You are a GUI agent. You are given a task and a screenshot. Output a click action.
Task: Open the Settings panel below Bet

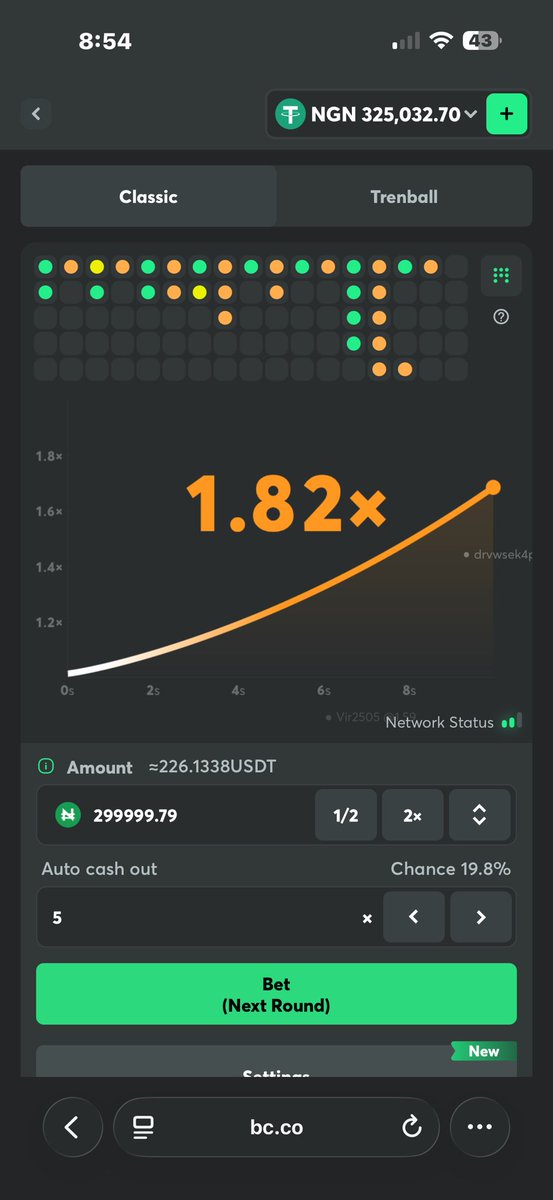(276, 1062)
